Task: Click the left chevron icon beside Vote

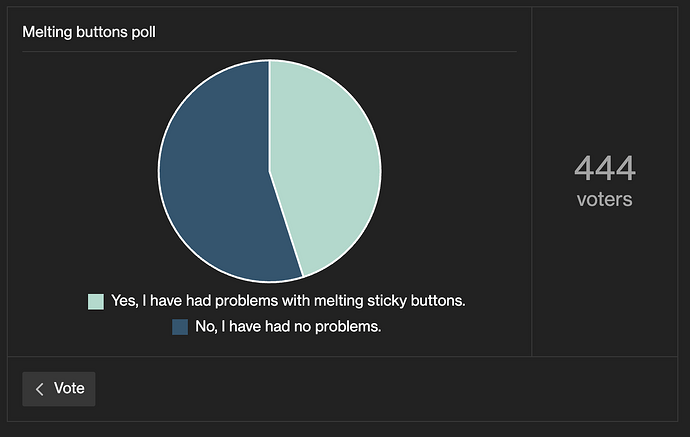Action: pos(40,389)
